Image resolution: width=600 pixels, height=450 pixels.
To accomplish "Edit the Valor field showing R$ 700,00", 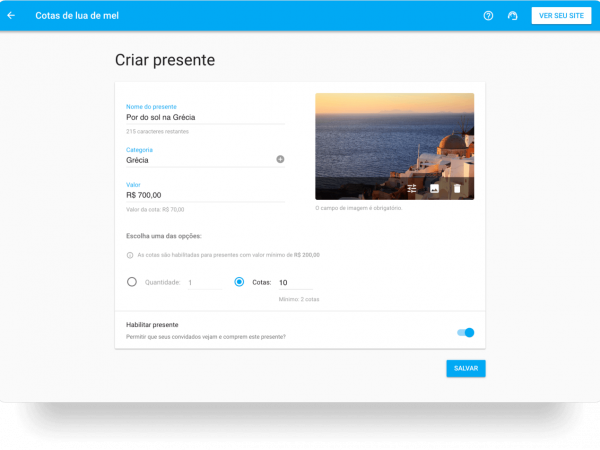I will (205, 195).
